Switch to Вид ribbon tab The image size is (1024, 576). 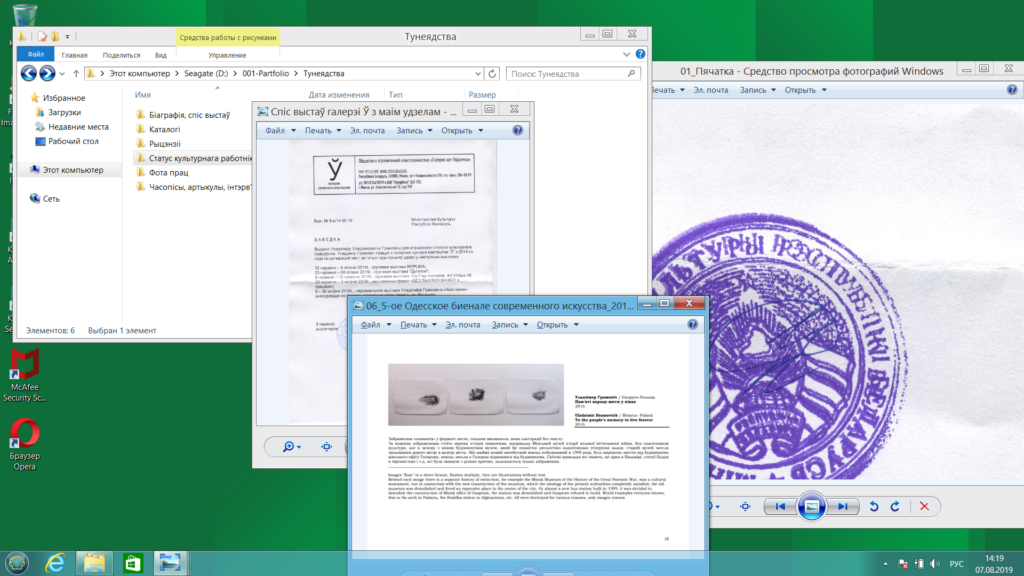point(161,55)
